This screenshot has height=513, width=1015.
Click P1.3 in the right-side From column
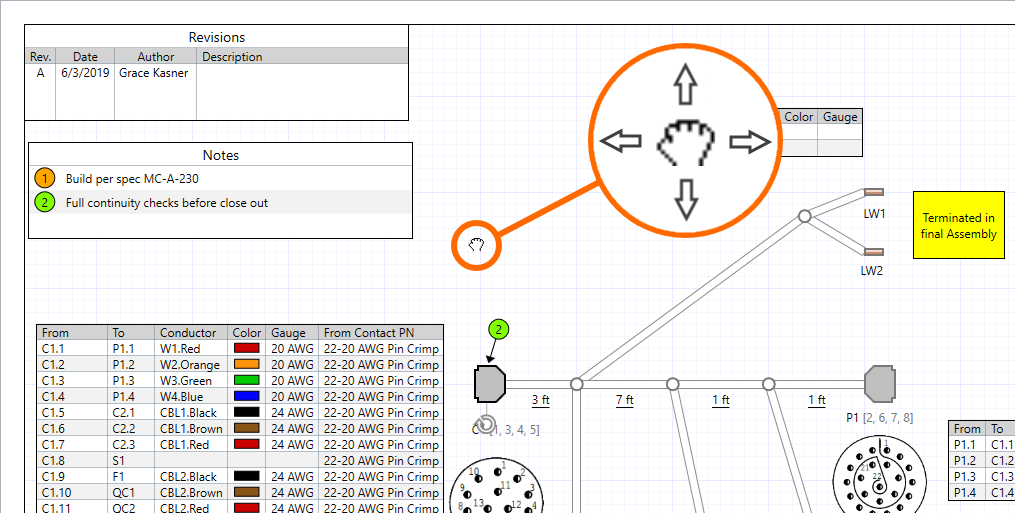[x=965, y=477]
